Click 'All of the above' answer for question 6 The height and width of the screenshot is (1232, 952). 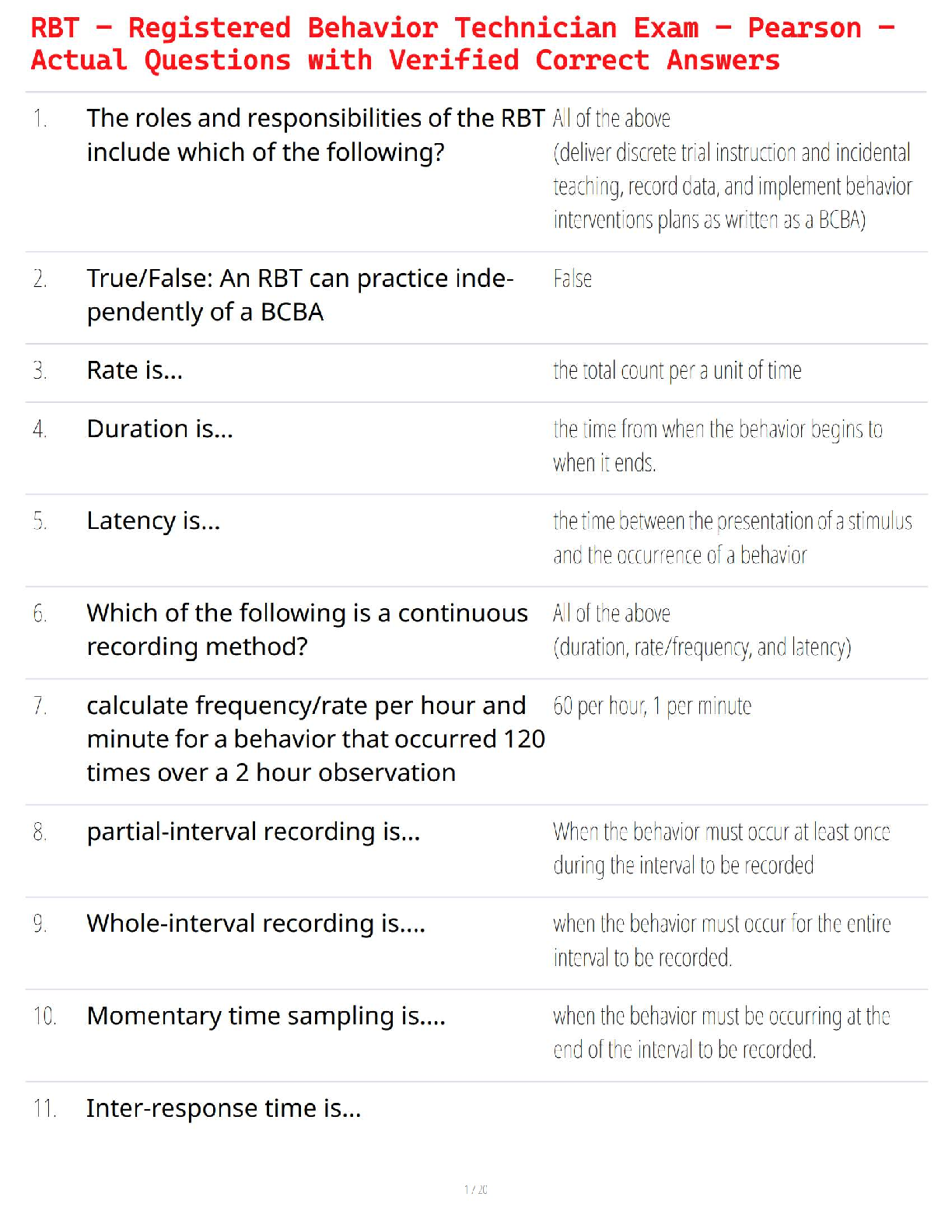pyautogui.click(x=611, y=614)
